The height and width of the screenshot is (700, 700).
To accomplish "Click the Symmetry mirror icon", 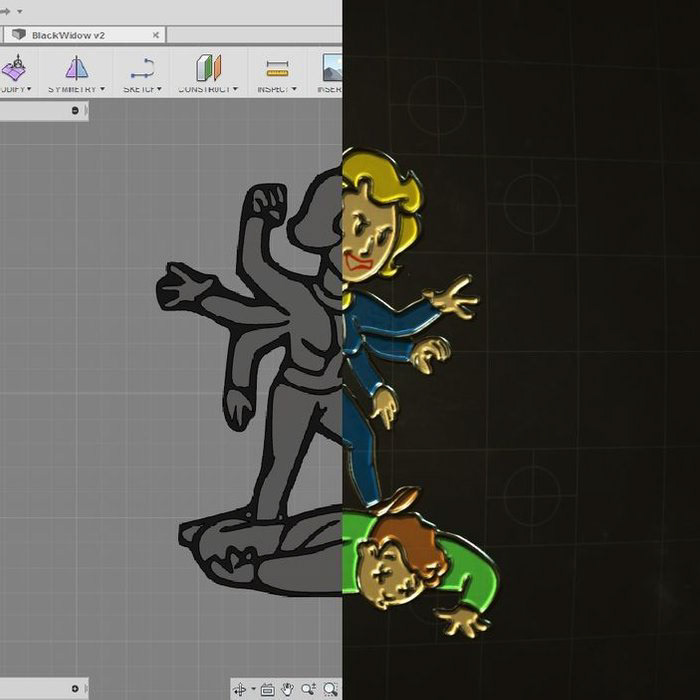I will pyautogui.click(x=77, y=68).
